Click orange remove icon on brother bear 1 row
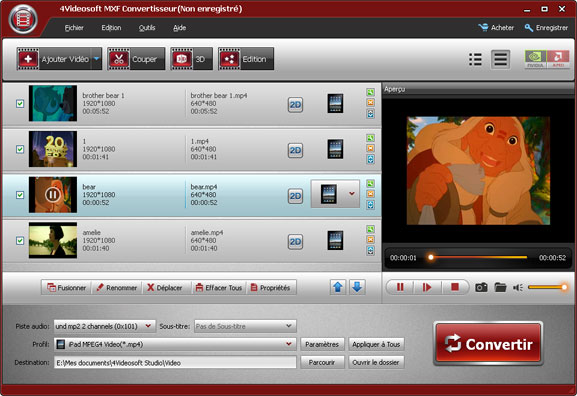Screen dimensions: 577x396 pyautogui.click(x=370, y=103)
